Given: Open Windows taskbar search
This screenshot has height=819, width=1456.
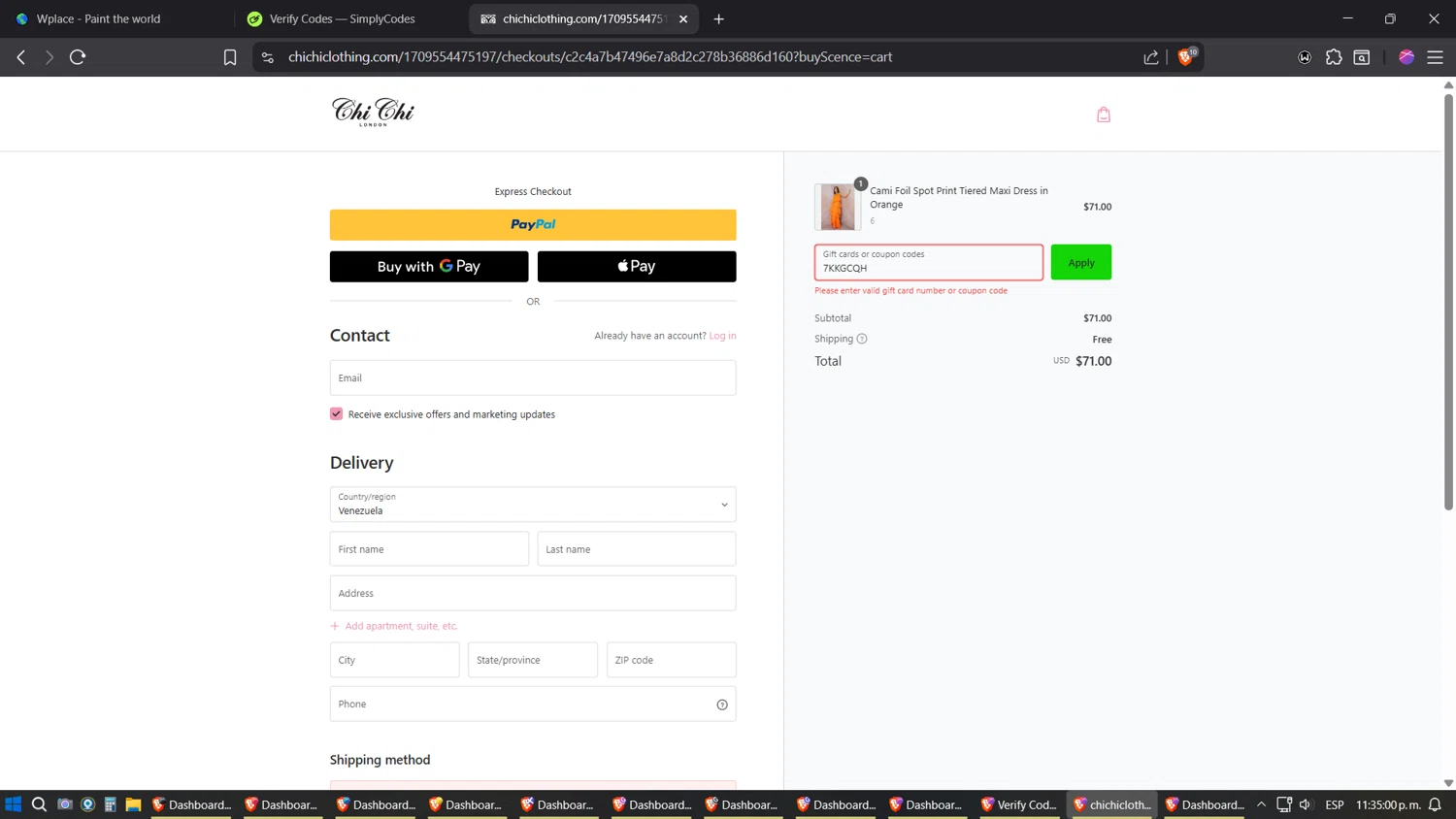Looking at the screenshot, I should [x=39, y=804].
